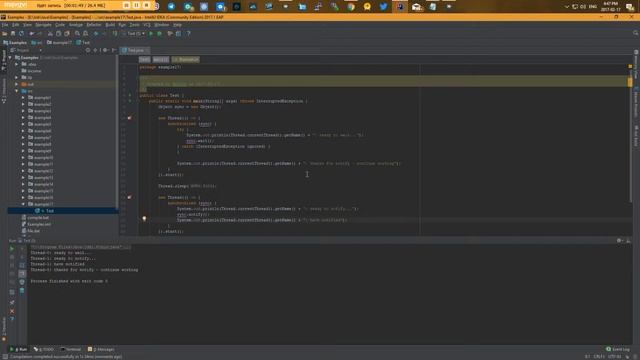Select the Messages tool window tab
640x360 pixels.
pos(101,349)
